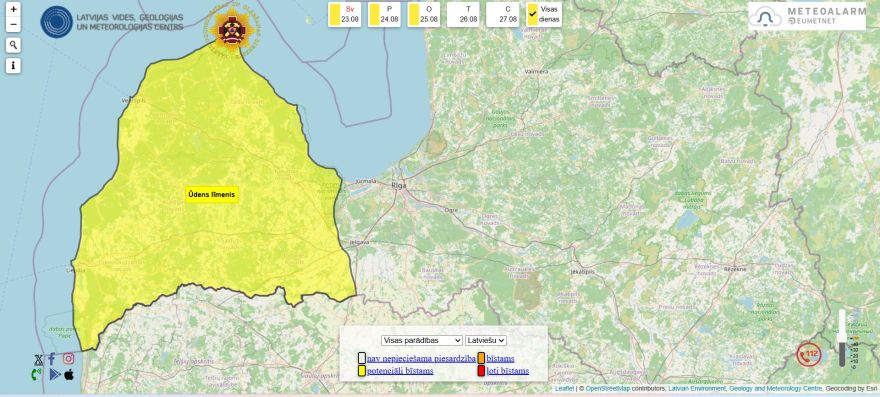Open the Facebook social icon
Screen dimensions: 880x397
click(52, 359)
